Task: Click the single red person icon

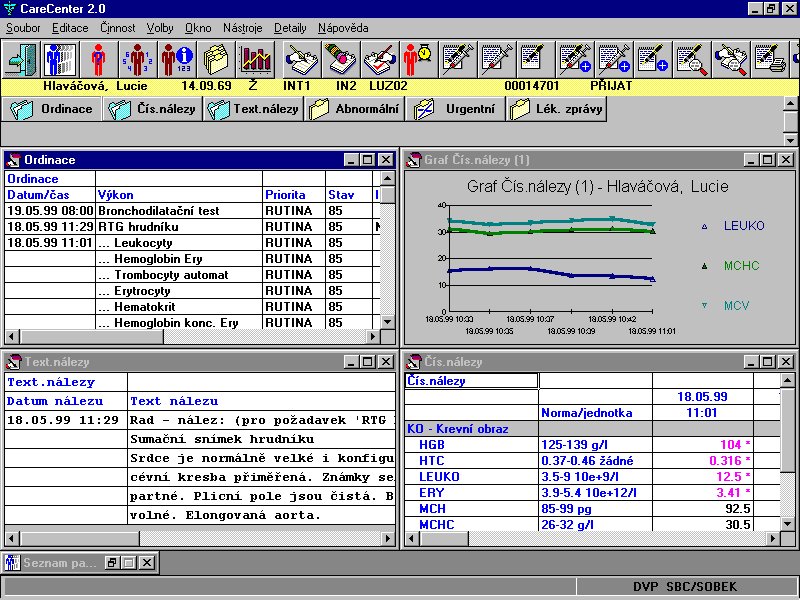Action: tap(98, 59)
